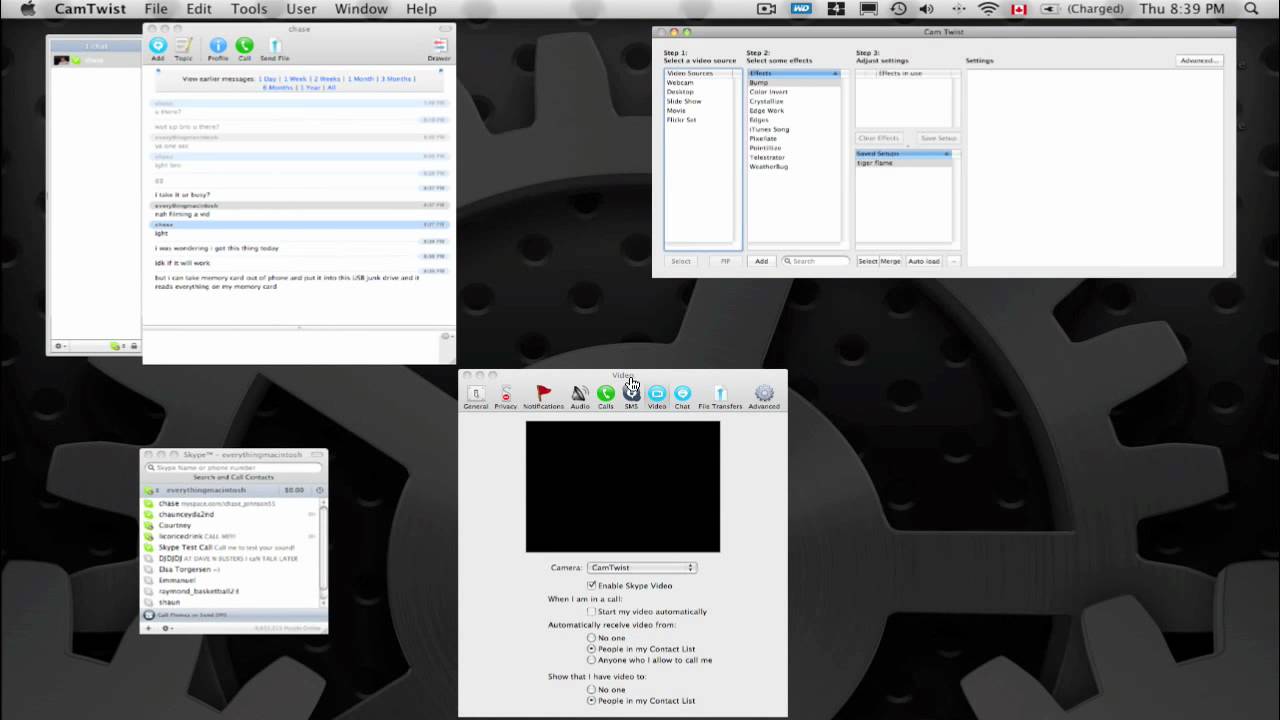Click 1 Week earlier messages link

pyautogui.click(x=296, y=78)
